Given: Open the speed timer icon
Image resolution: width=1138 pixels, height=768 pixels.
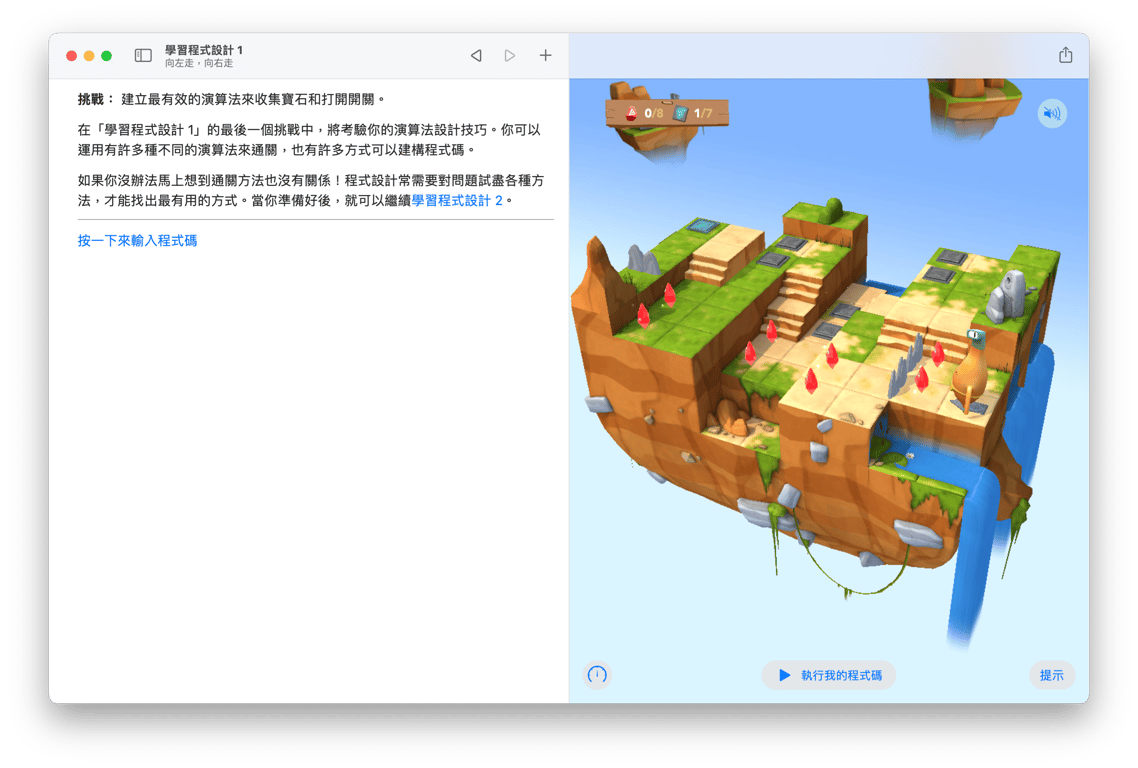Looking at the screenshot, I should tap(597, 675).
